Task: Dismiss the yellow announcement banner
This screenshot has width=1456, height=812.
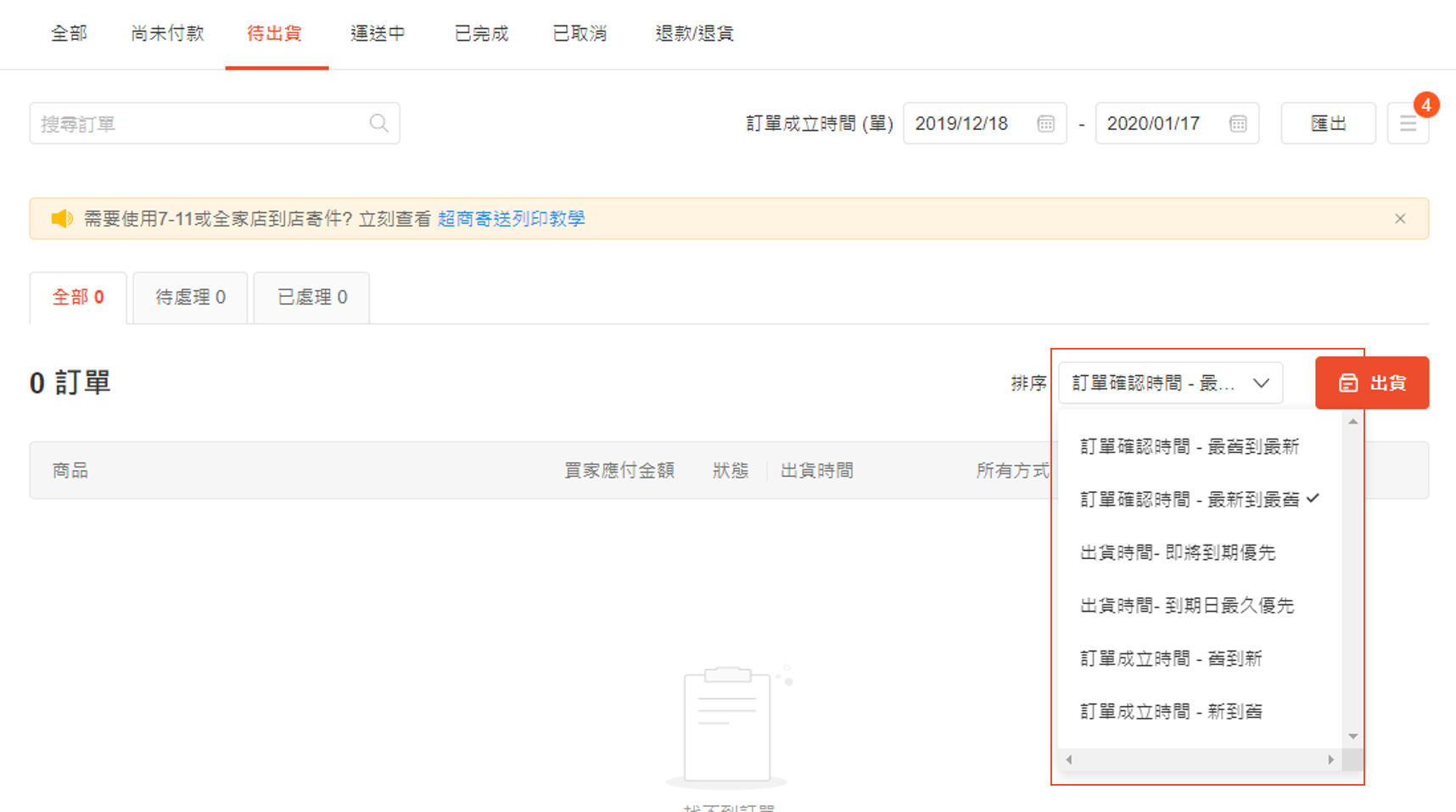Action: pos(1400,219)
